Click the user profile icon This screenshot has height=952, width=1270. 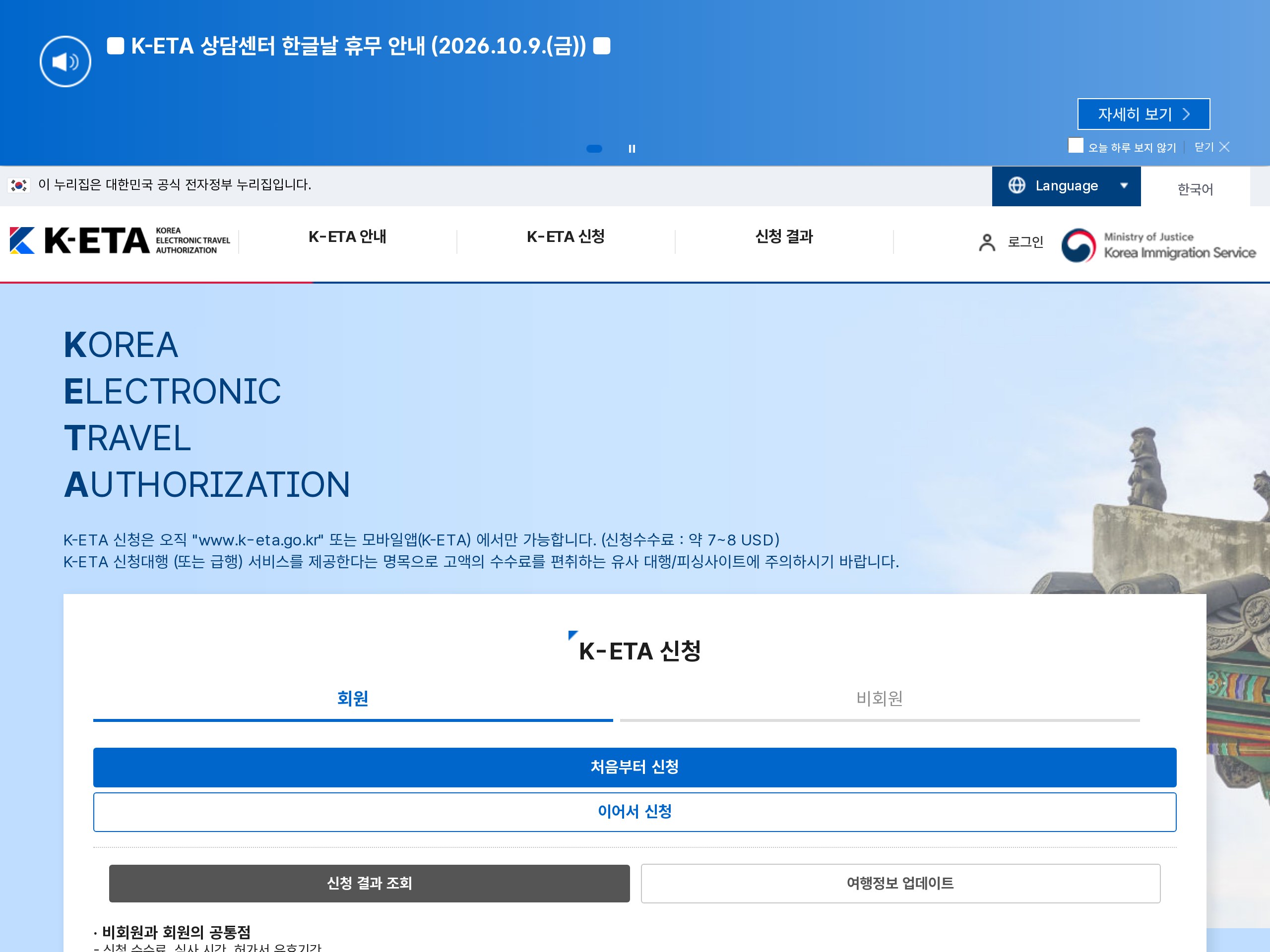coord(986,242)
